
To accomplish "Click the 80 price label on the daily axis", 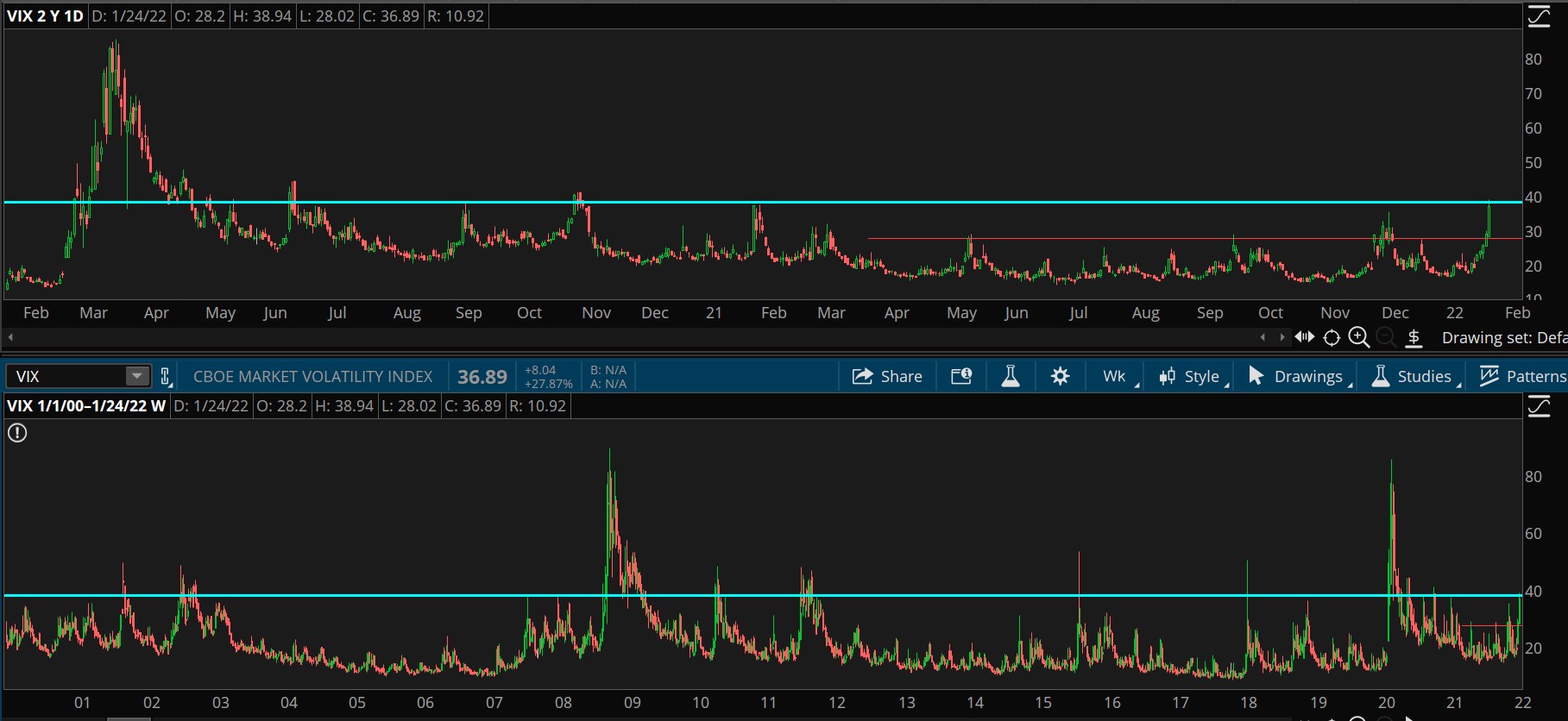I will point(1533,60).
